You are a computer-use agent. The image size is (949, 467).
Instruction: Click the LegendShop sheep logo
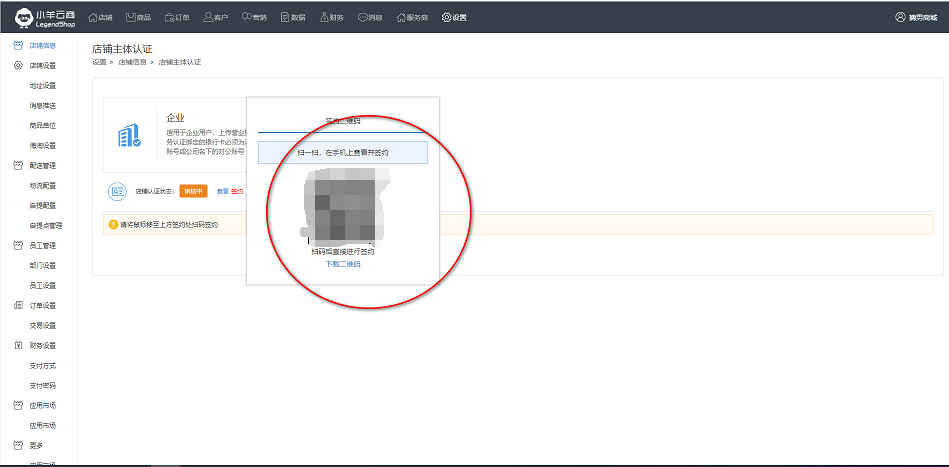click(22, 17)
